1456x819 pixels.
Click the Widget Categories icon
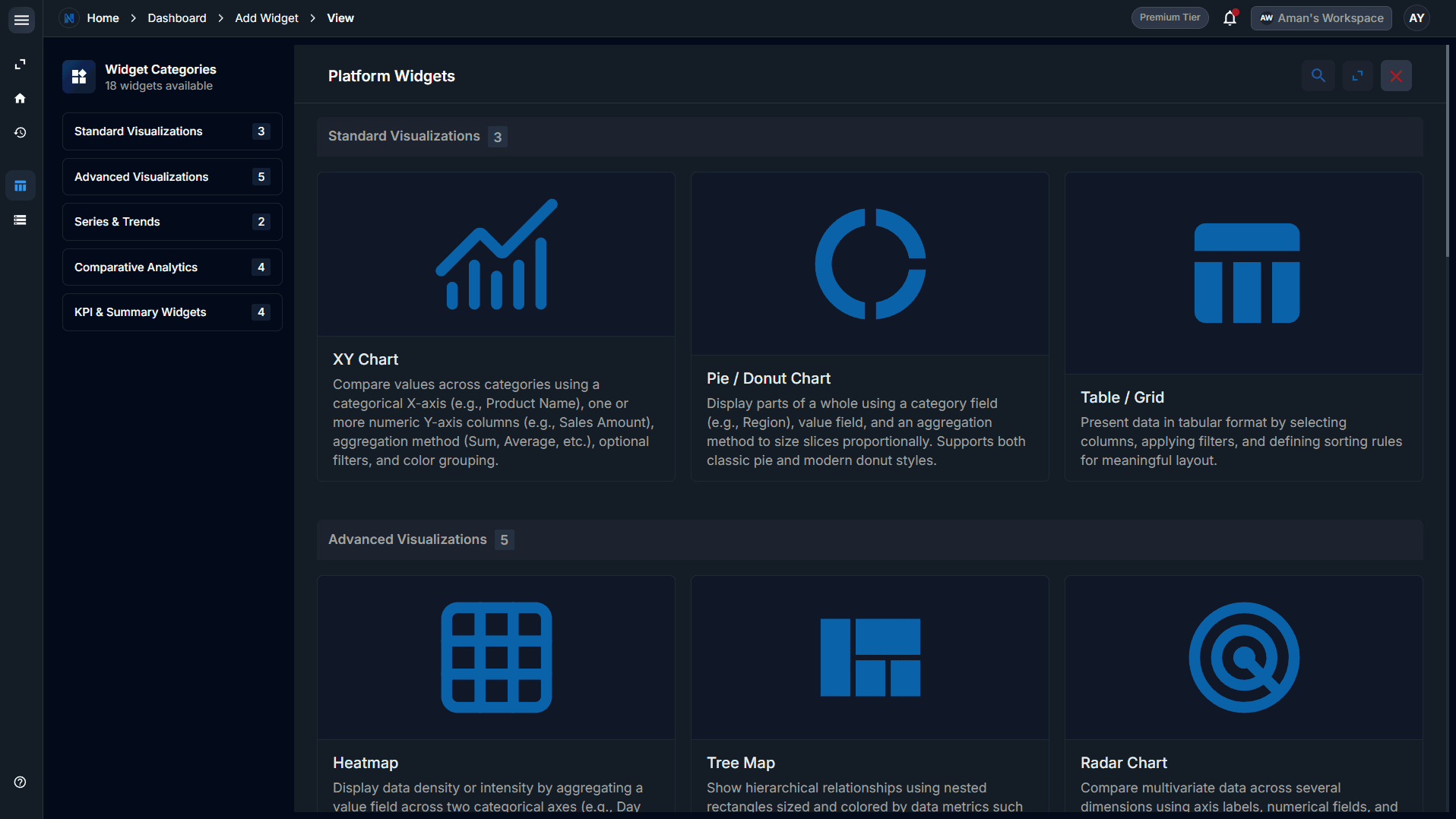tap(79, 77)
